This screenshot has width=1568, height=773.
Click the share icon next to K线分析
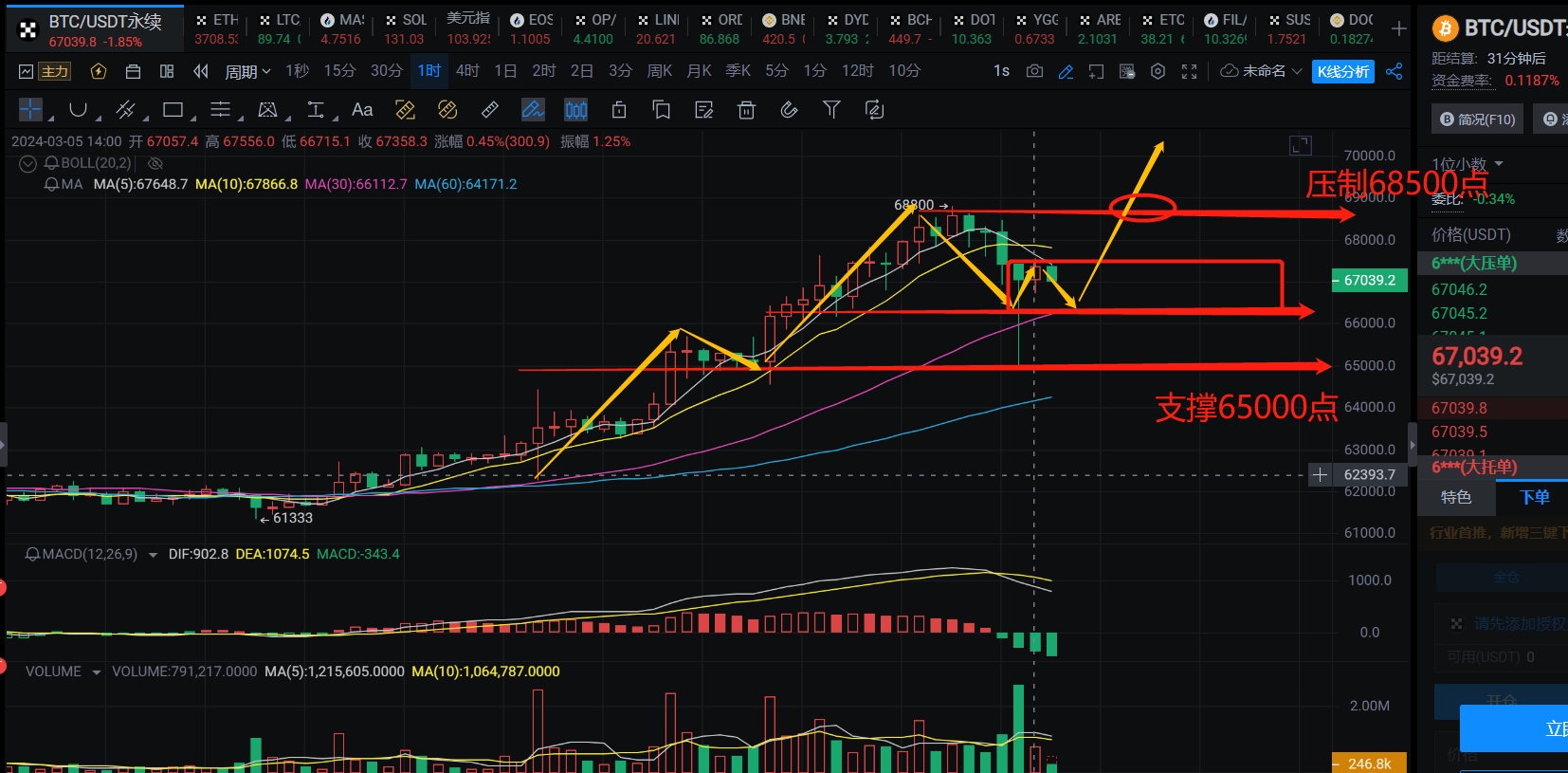pos(1394,71)
